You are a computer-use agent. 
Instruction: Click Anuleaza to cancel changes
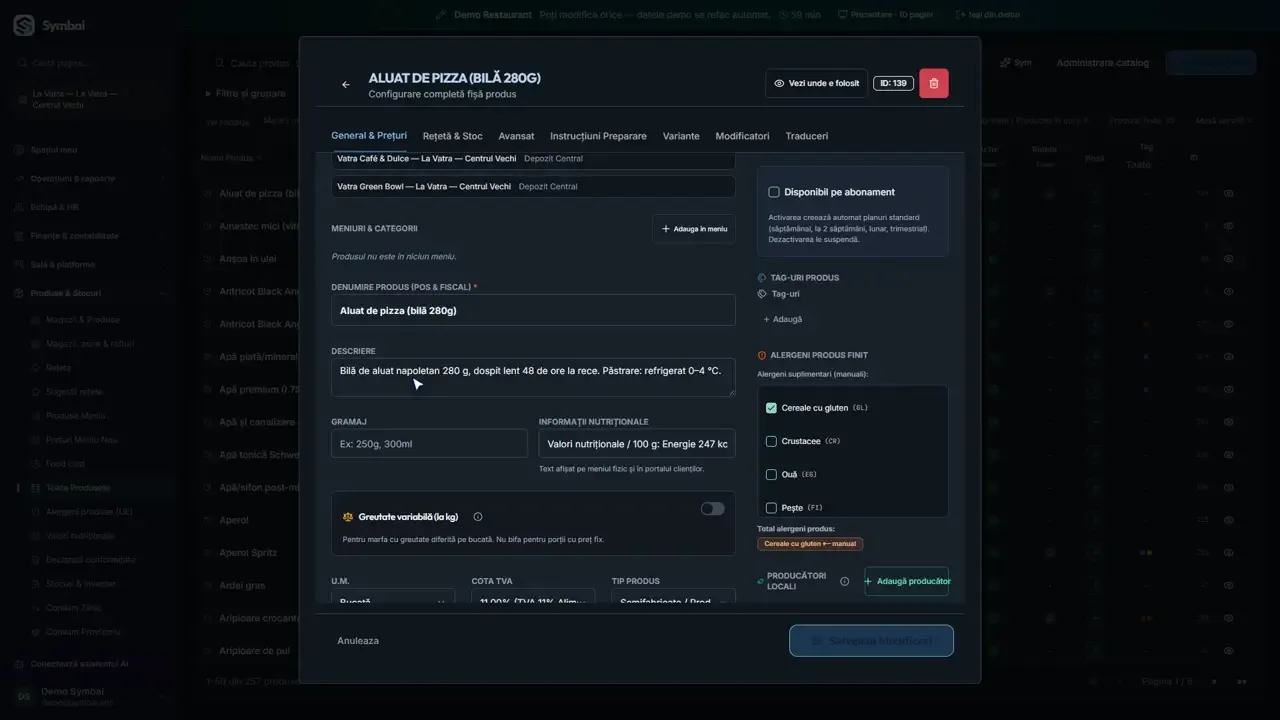click(358, 641)
